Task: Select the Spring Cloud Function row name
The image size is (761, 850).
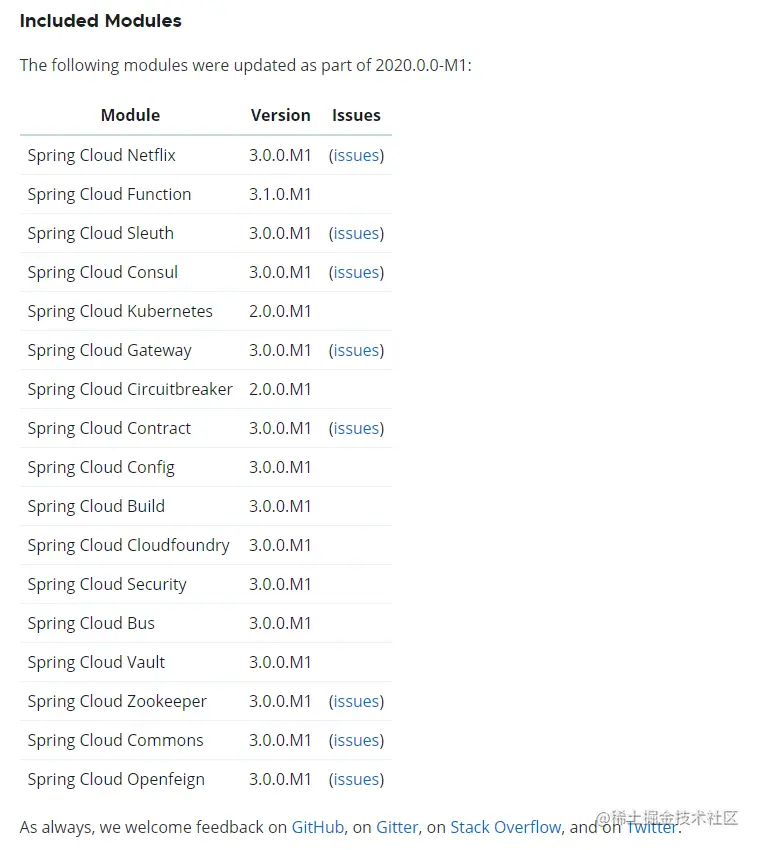Action: (109, 194)
